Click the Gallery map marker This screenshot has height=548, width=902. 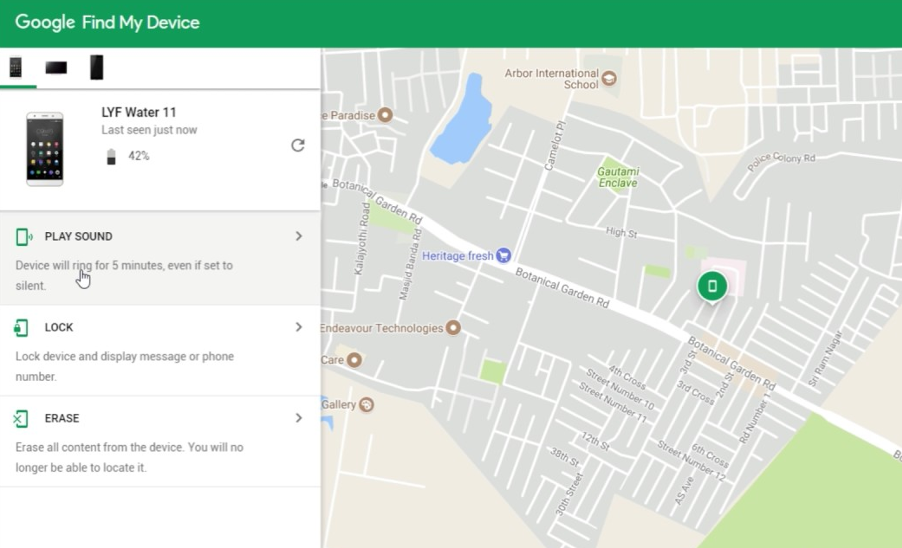coord(366,405)
